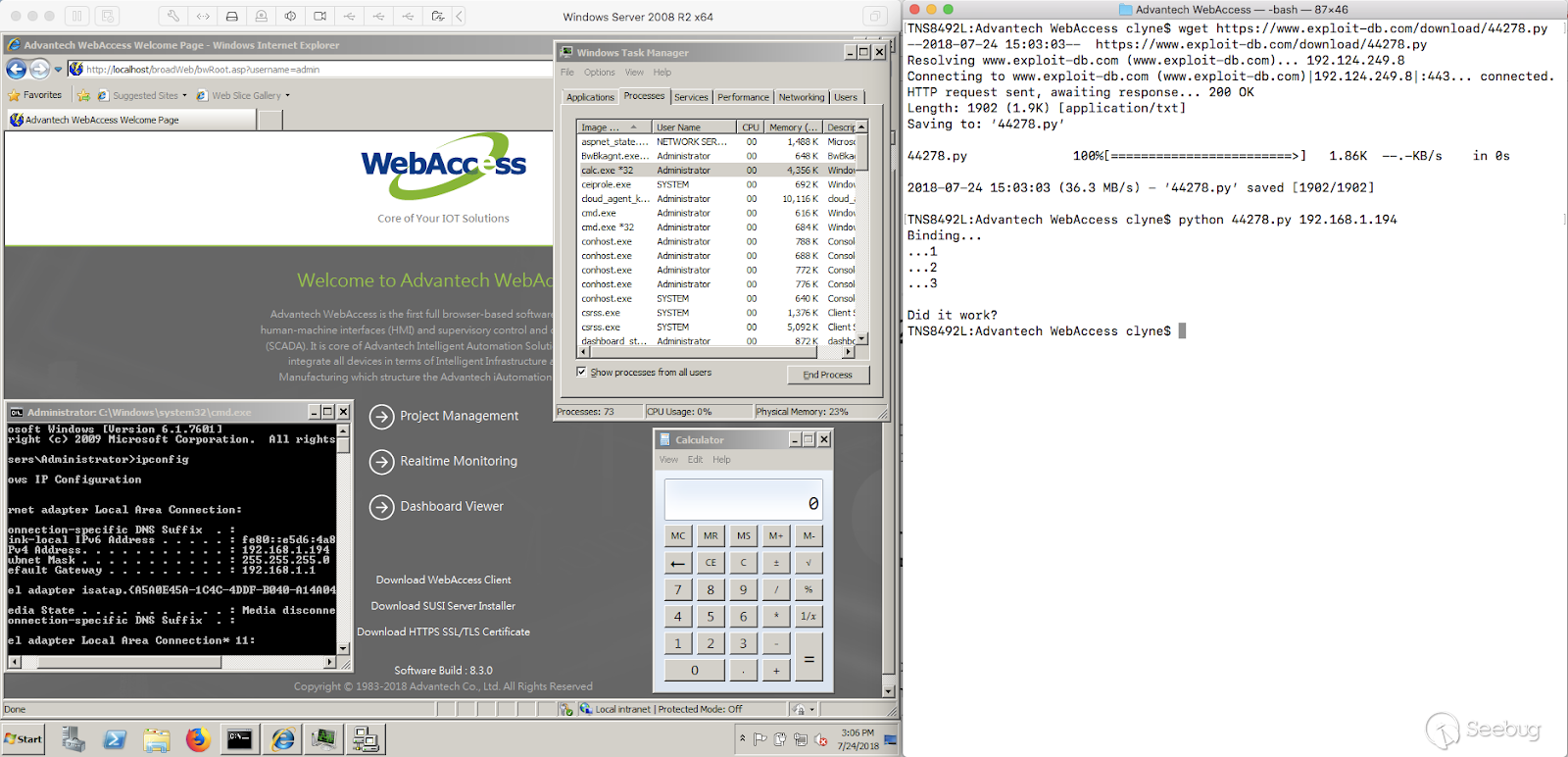Click the muted volume tray icon
This screenshot has width=1568, height=757.
click(x=821, y=739)
